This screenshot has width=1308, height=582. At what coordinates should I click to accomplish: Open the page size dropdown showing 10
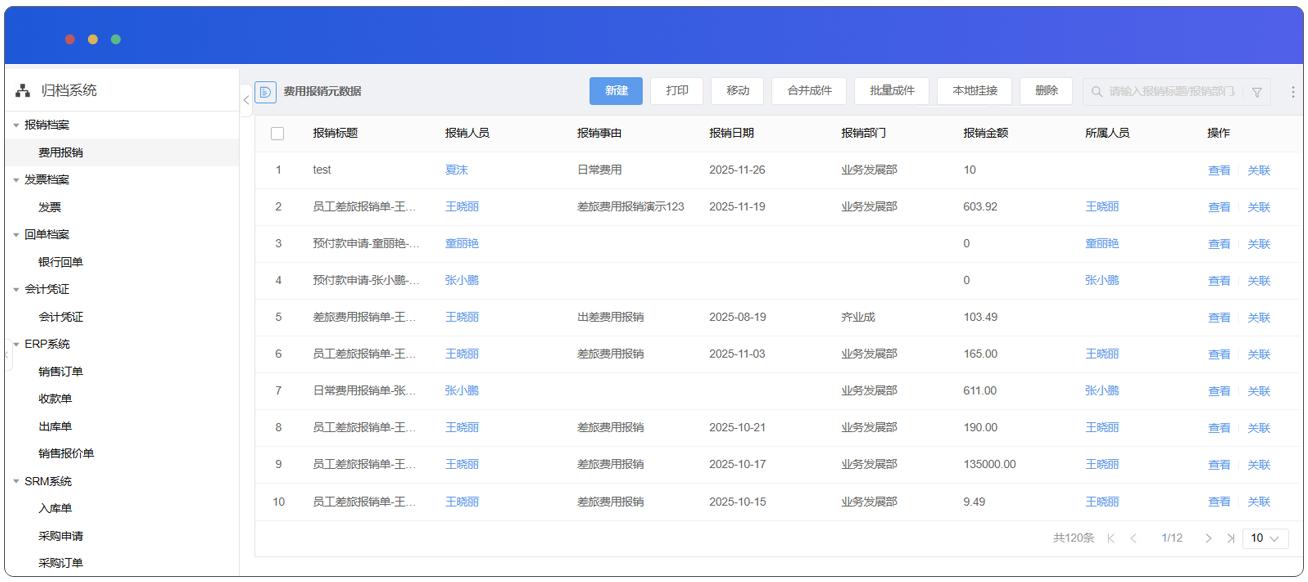(1265, 538)
